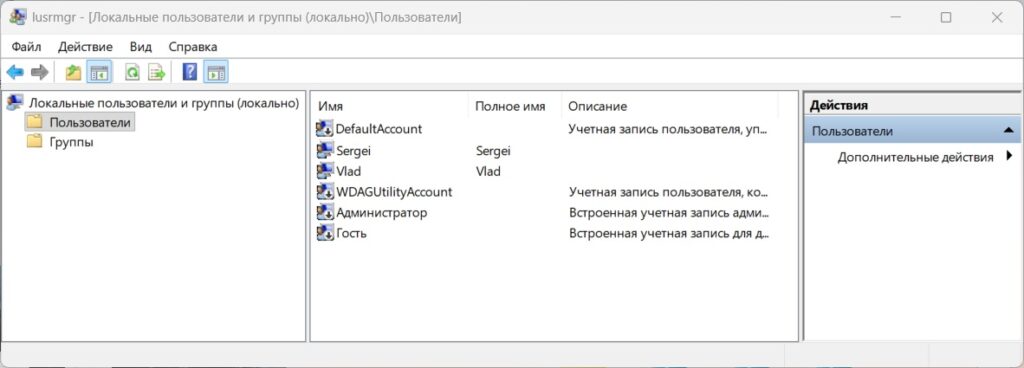Viewport: 1024px width, 368px height.
Task: Click the DefaultAccount user icon
Action: [325, 129]
